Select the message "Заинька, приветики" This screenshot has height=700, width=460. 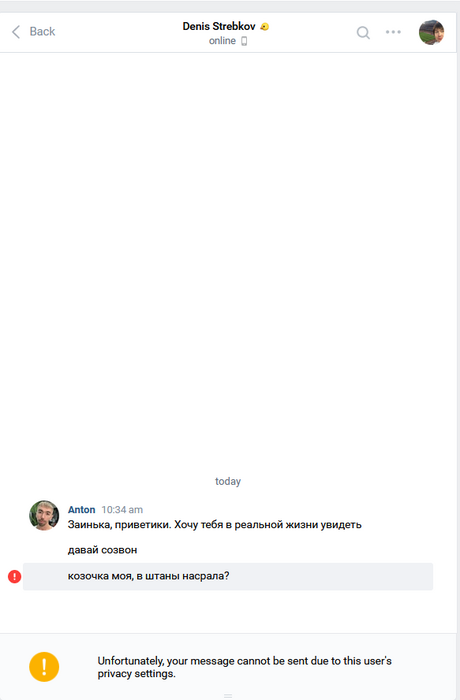pos(214,525)
